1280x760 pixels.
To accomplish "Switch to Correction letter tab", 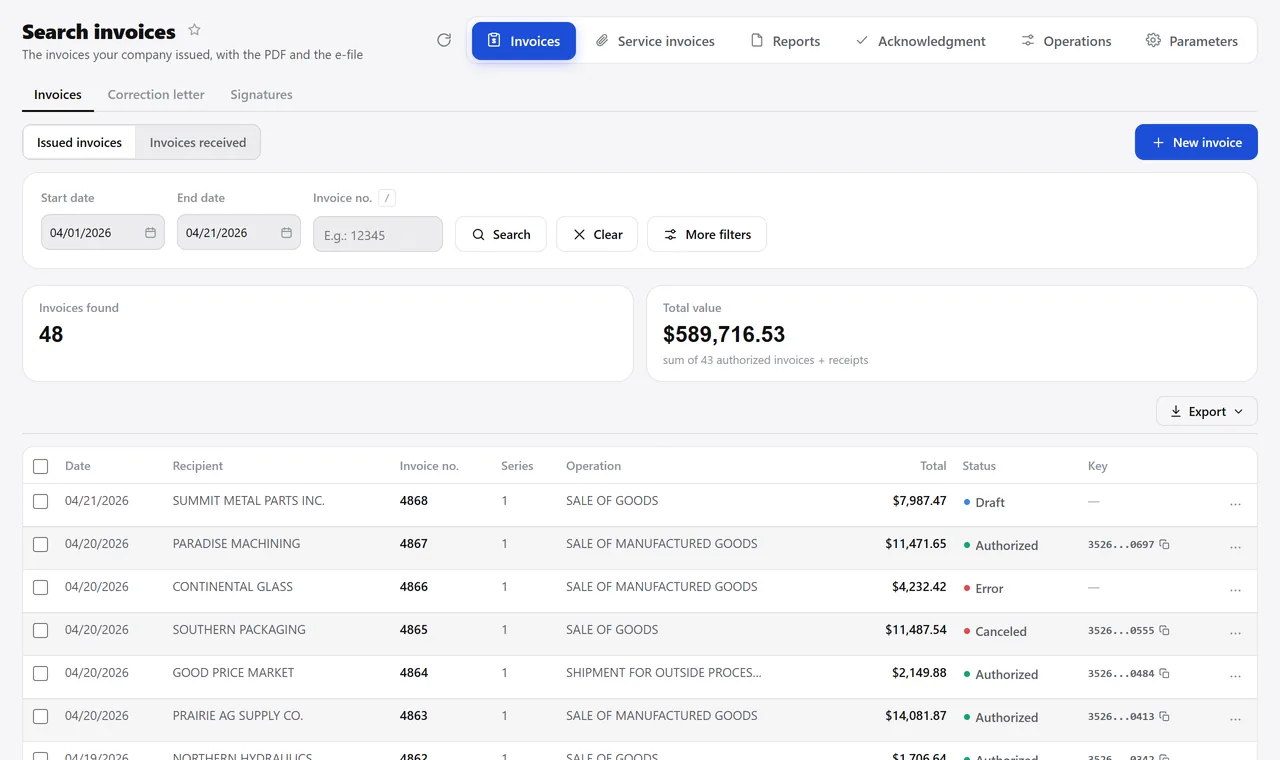I will [x=156, y=95].
